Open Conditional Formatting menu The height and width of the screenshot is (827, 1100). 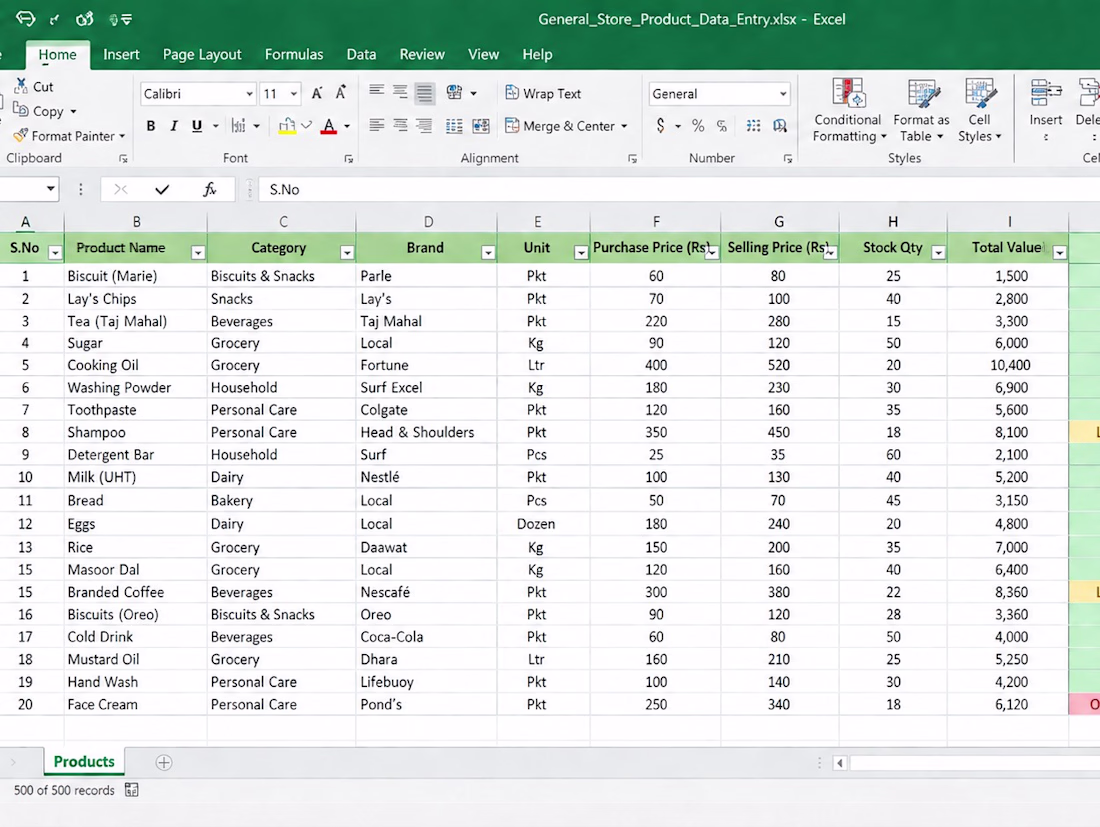[x=848, y=109]
